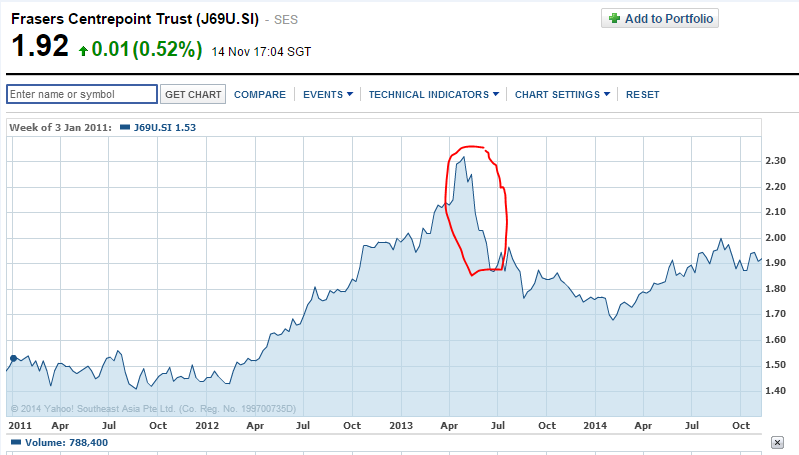Screen dimensions: 799x455
Task: Click the 2013 year label on time axis
Action: coord(401,425)
